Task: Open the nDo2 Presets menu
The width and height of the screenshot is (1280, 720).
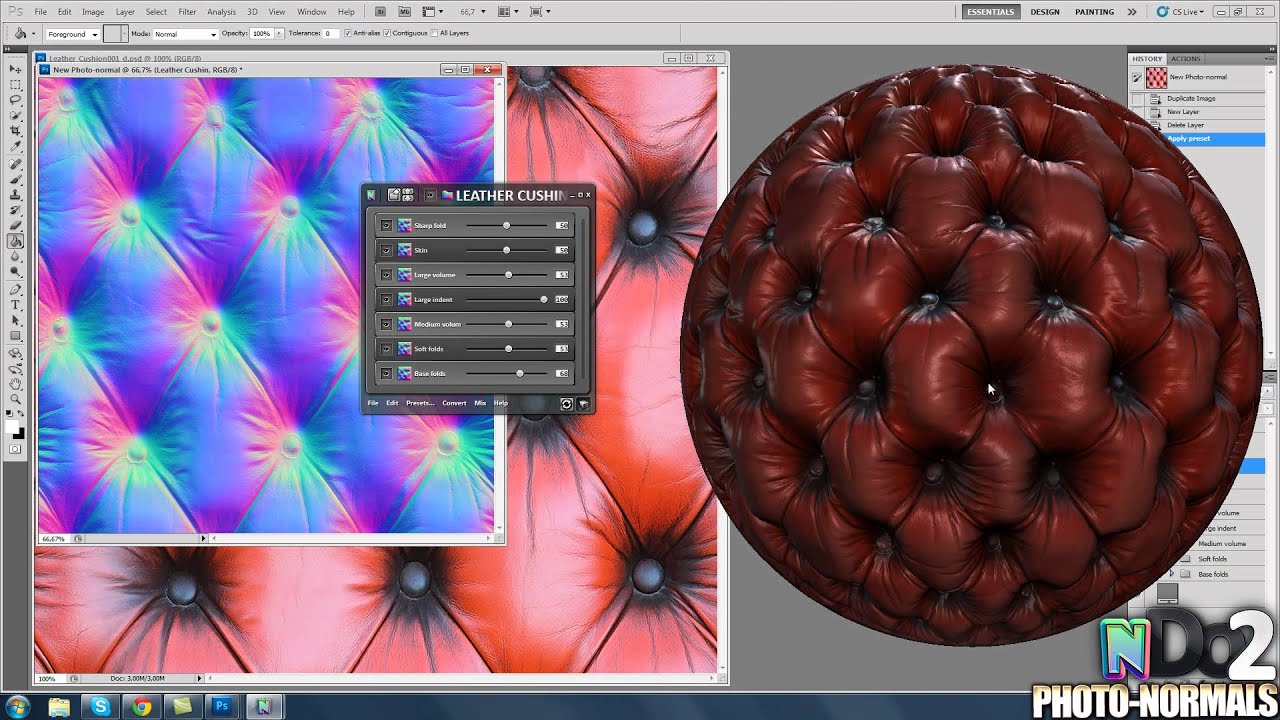Action: click(x=420, y=403)
